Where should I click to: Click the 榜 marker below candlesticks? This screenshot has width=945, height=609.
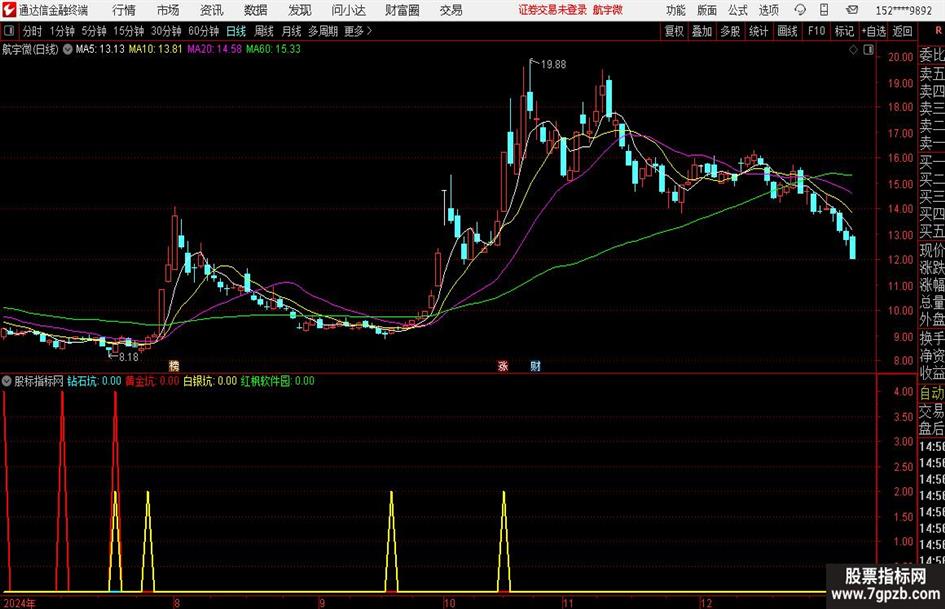(x=174, y=365)
